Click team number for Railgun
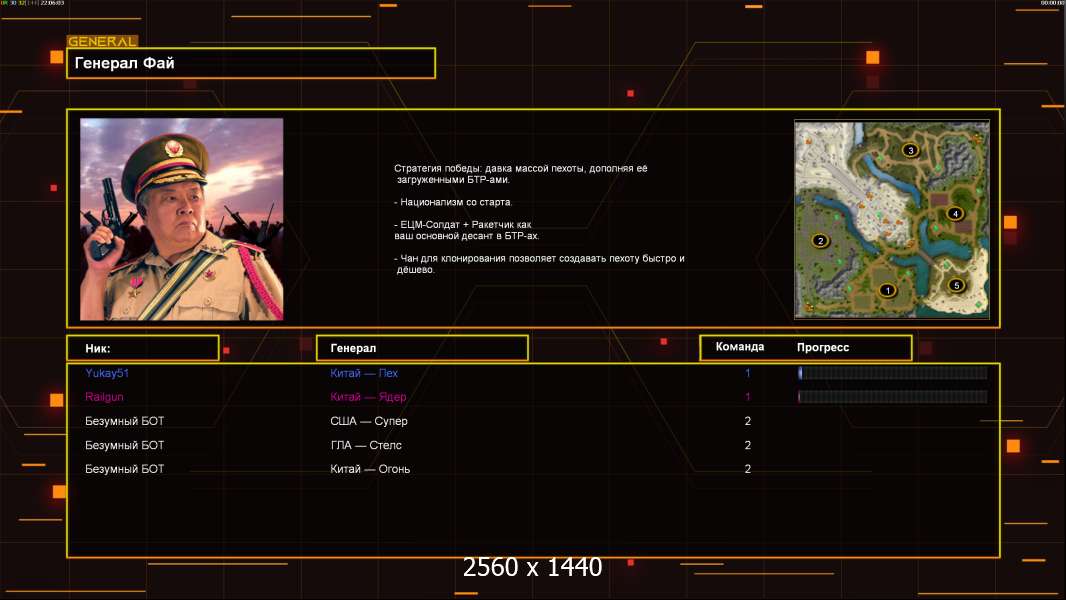This screenshot has height=600, width=1066. [x=747, y=397]
